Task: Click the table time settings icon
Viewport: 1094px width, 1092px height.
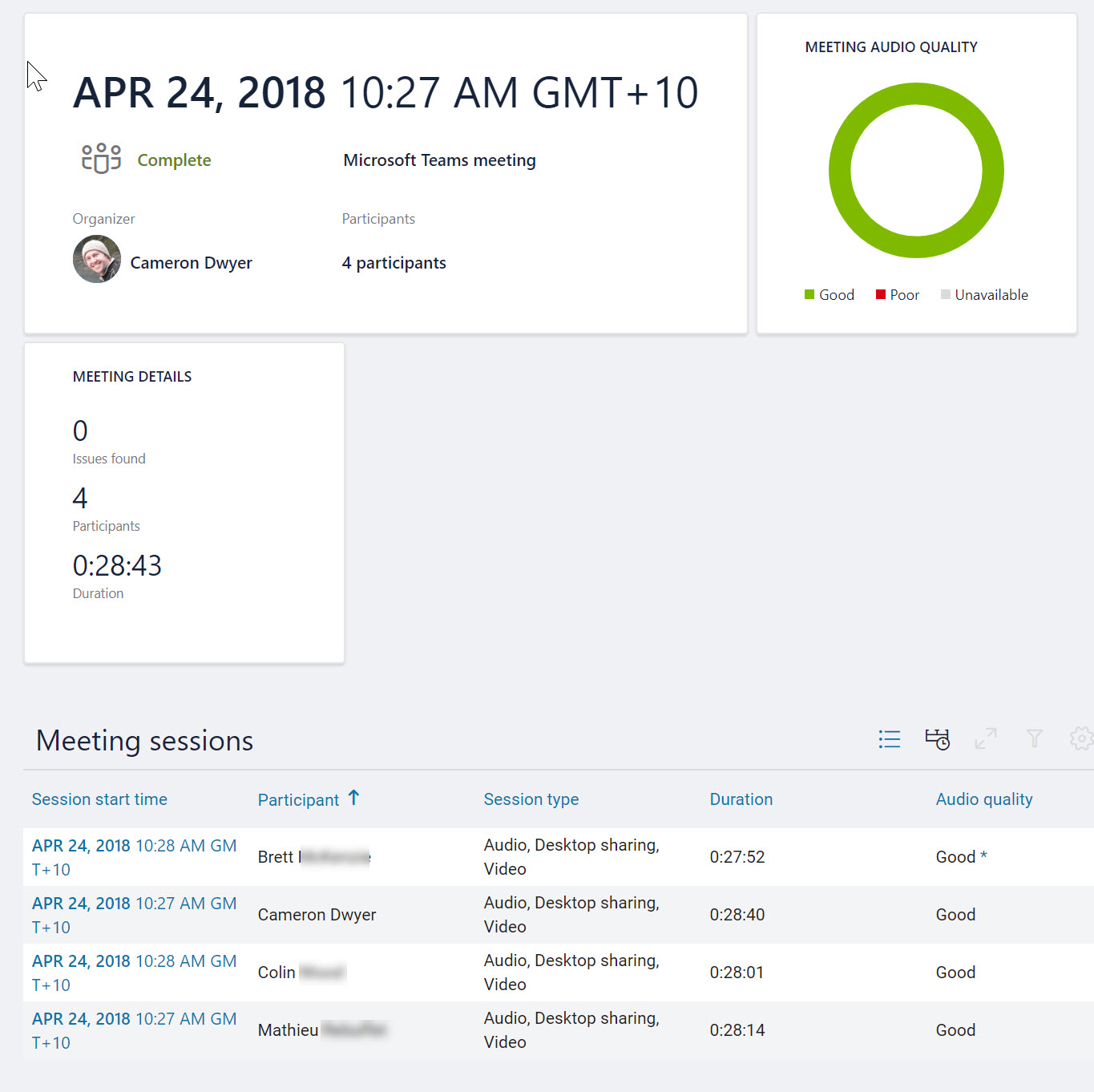Action: [938, 739]
